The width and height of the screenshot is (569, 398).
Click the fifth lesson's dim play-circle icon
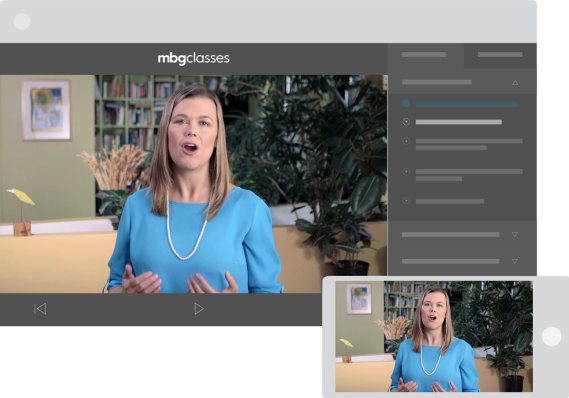point(406,200)
